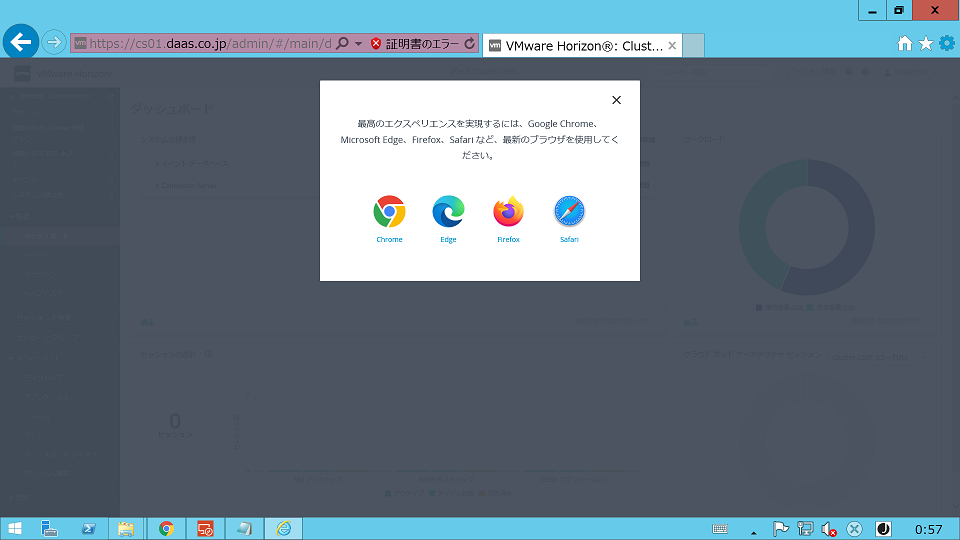960x540 pixels.
Task: Open Google Chrome from taskbar
Action: (x=166, y=528)
